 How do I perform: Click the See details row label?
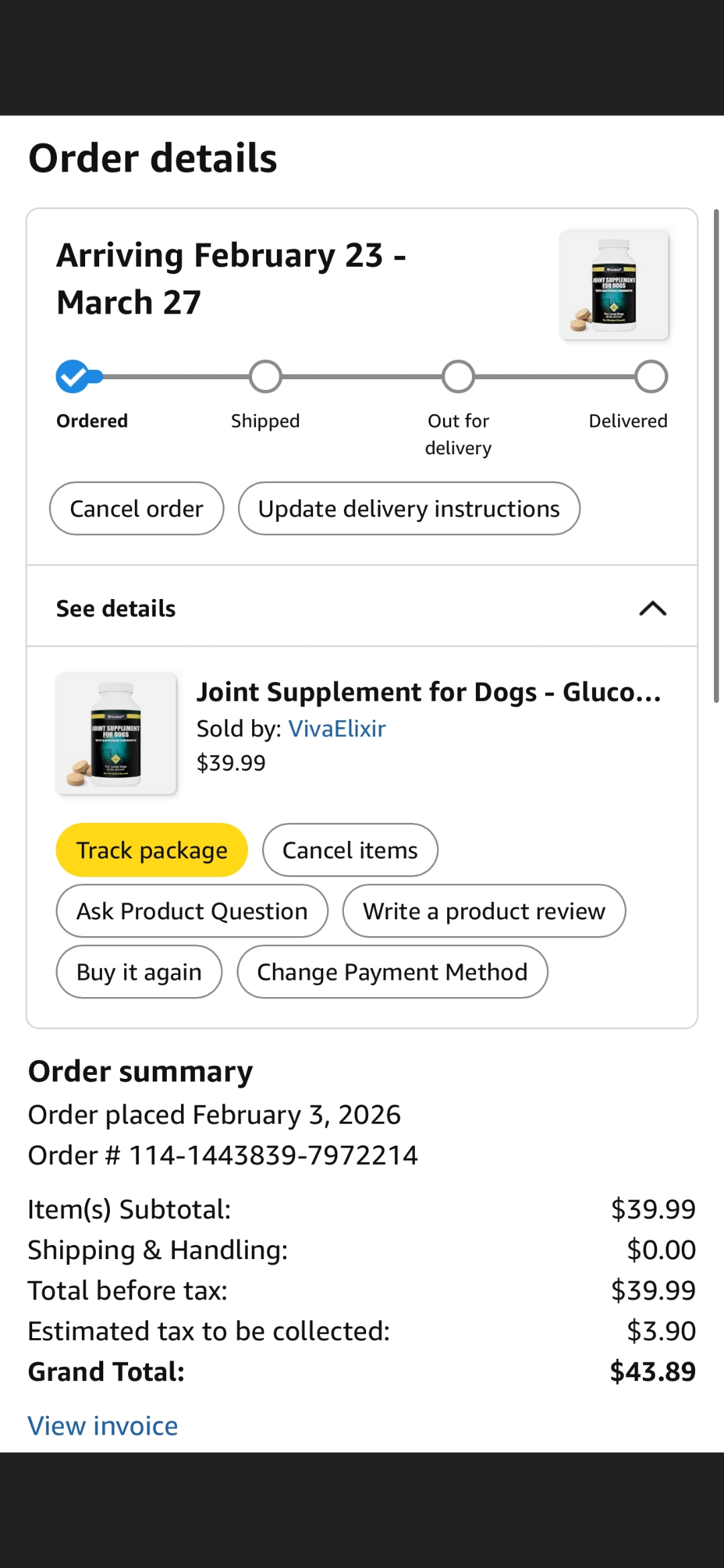click(116, 608)
